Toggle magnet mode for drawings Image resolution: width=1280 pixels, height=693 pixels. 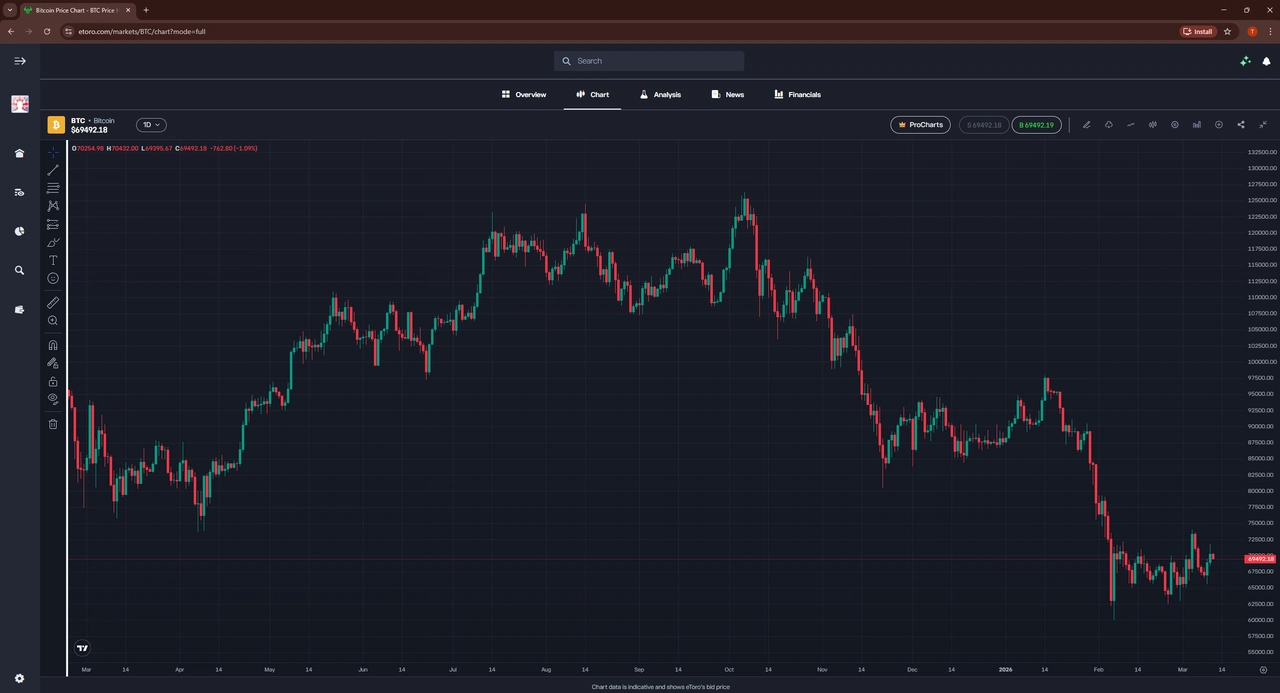tap(53, 345)
